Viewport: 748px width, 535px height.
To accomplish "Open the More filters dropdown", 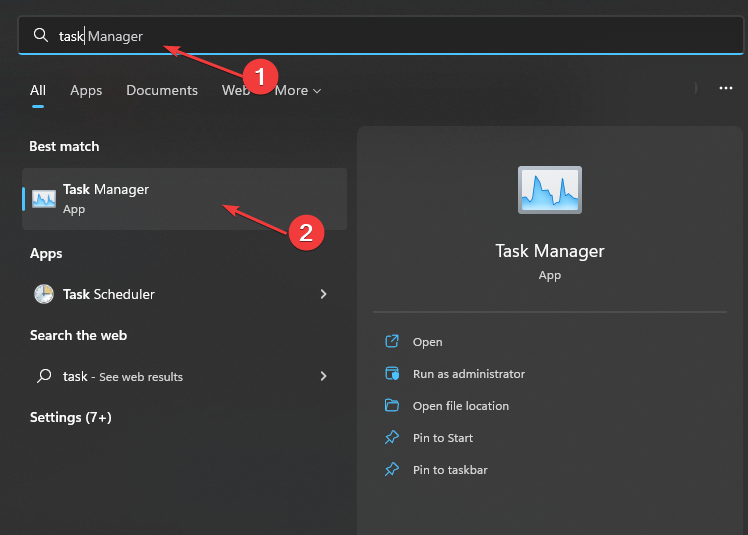I will coord(298,90).
